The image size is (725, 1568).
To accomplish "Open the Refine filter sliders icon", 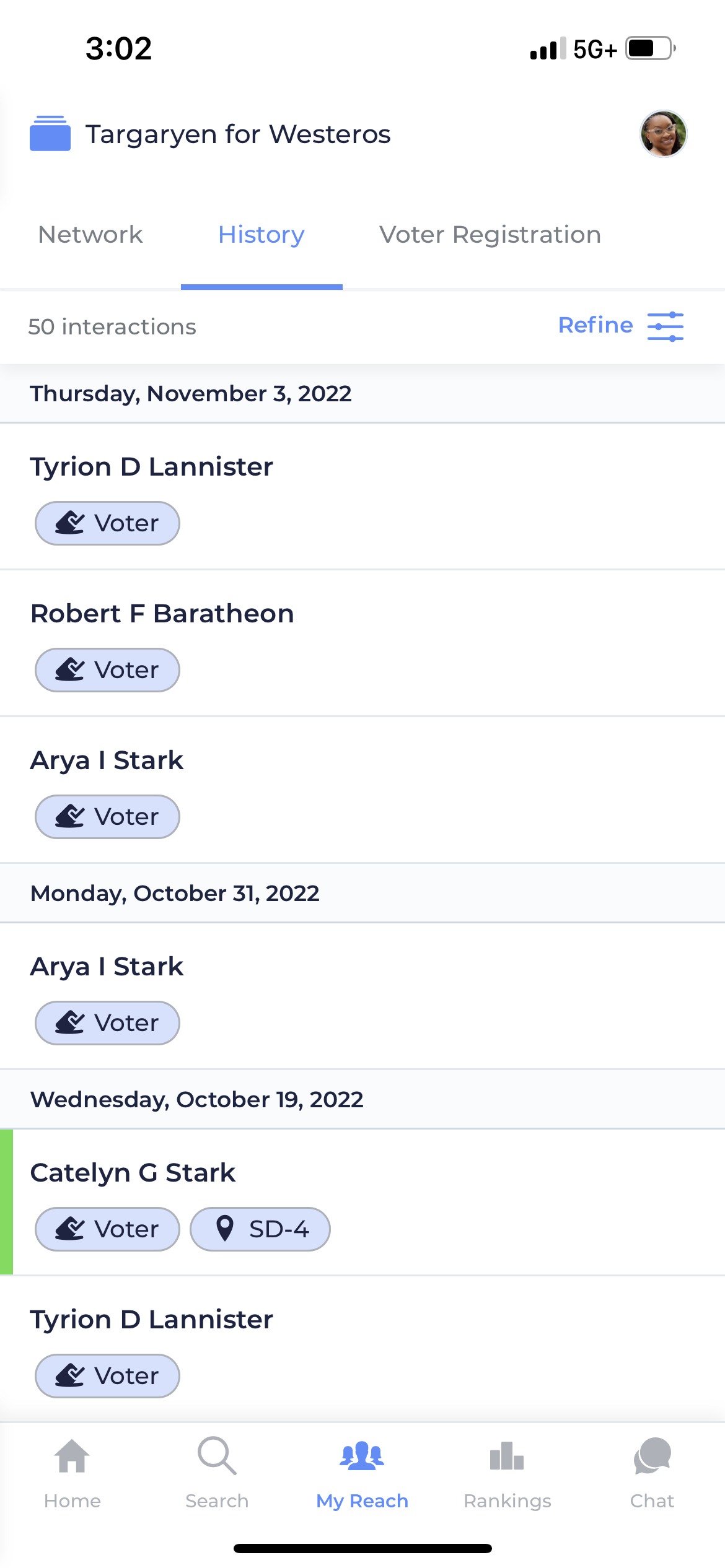I will [666, 326].
